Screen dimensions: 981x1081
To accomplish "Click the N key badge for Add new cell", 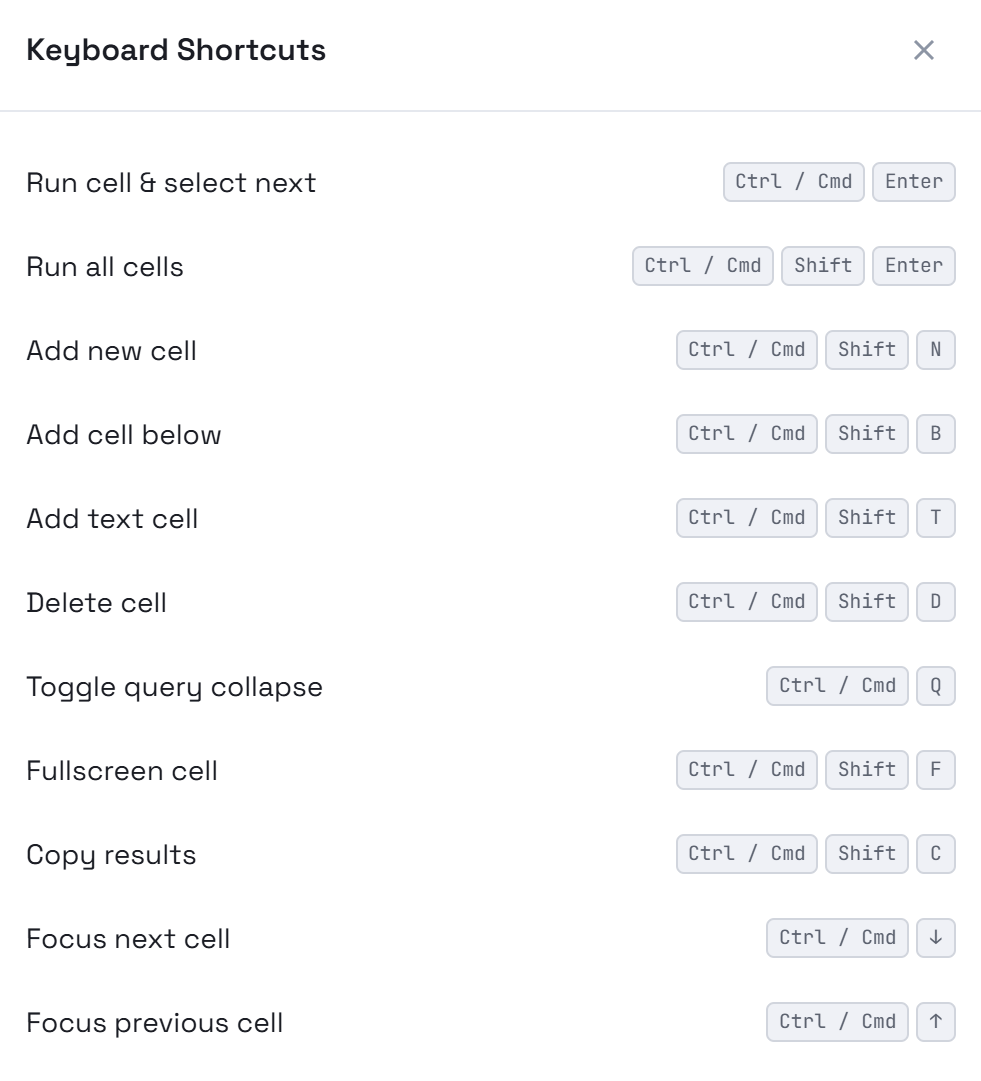I will [936, 350].
